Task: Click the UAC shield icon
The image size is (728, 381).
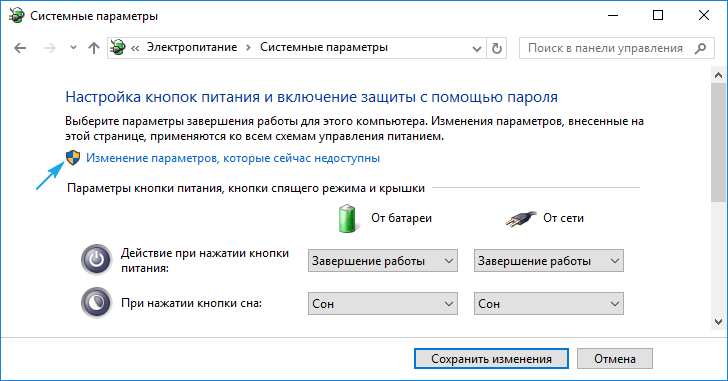Action: [x=73, y=158]
